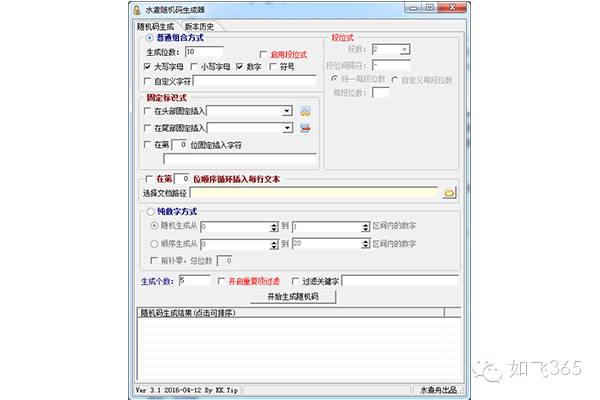
Task: Expand the 在头部固定插入 dropdown arrow
Action: pos(287,111)
